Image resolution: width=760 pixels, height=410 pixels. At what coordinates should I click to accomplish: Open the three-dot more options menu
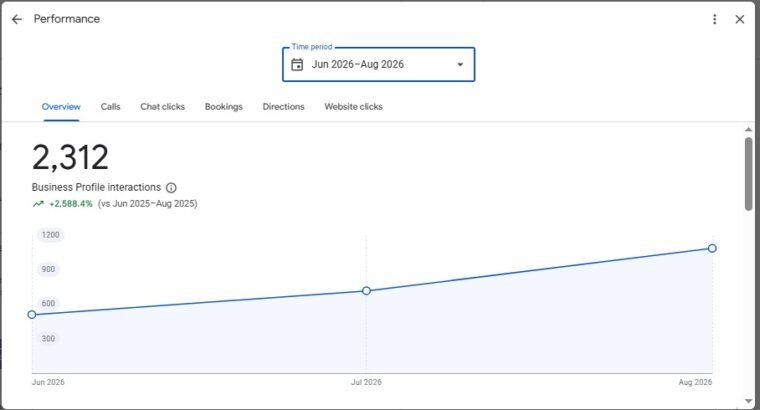point(714,19)
